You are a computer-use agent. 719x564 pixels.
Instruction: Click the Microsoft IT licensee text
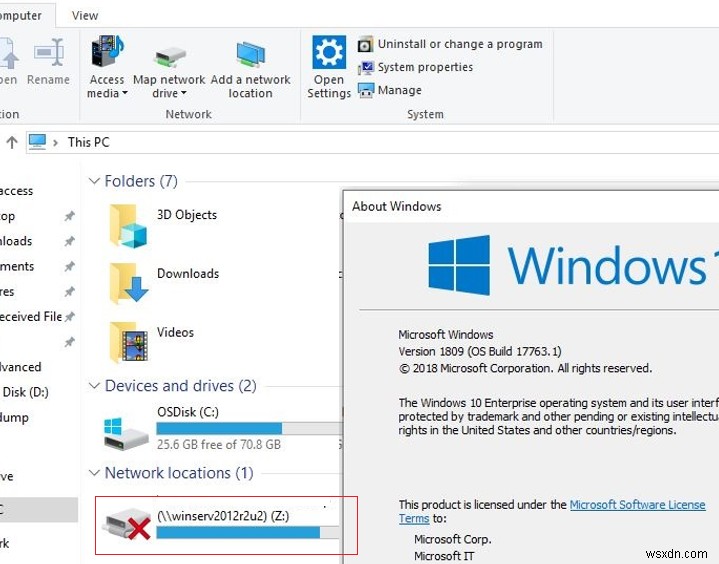[x=444, y=556]
